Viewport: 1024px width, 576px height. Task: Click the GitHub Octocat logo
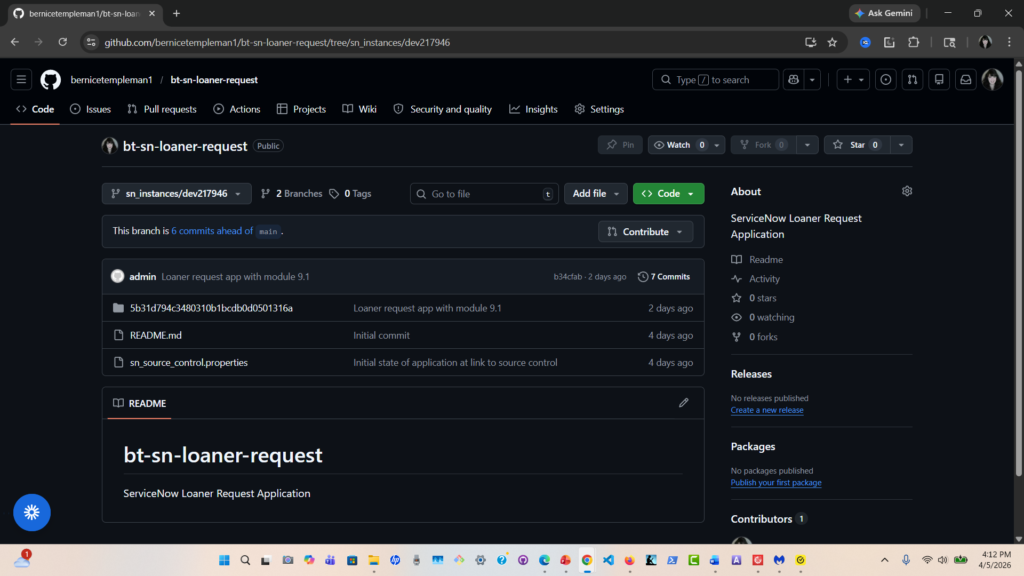pos(50,80)
